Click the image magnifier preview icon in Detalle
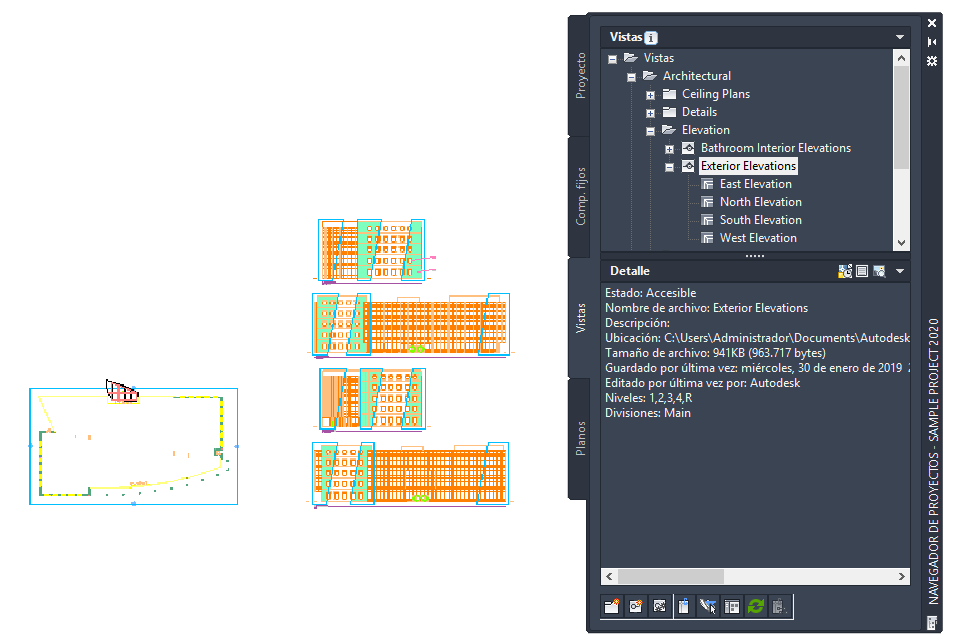Viewport: 955px width, 644px height. point(879,271)
